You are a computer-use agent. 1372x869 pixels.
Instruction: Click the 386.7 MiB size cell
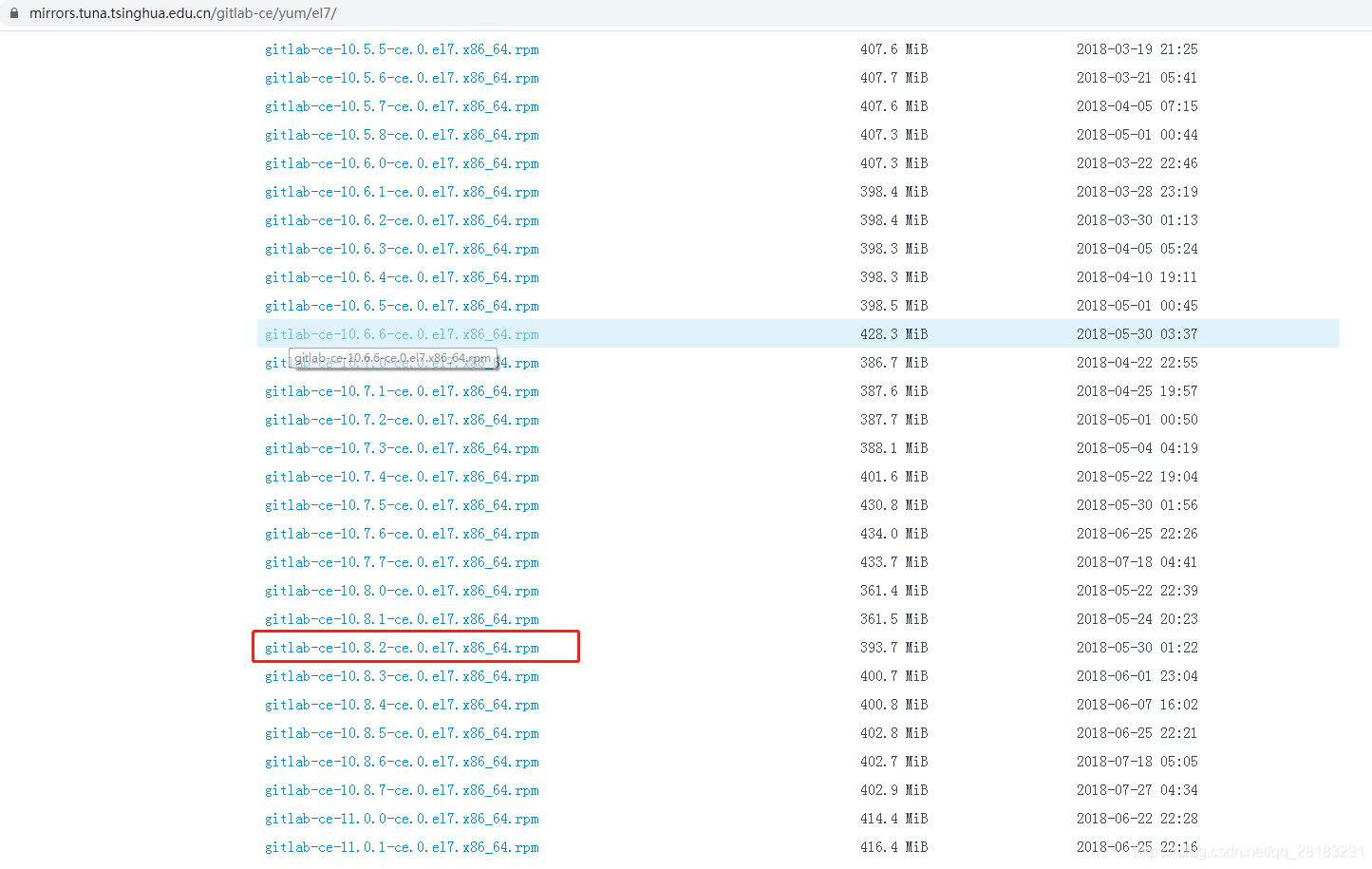(x=894, y=363)
